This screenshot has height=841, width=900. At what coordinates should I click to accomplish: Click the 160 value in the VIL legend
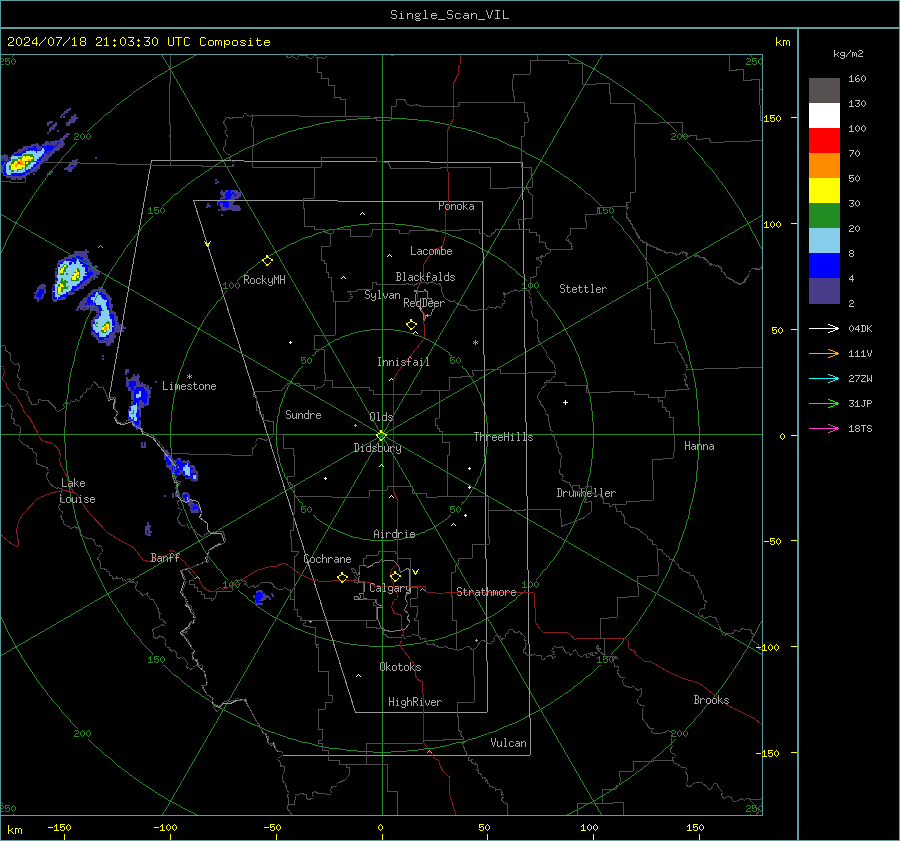pyautogui.click(x=857, y=79)
